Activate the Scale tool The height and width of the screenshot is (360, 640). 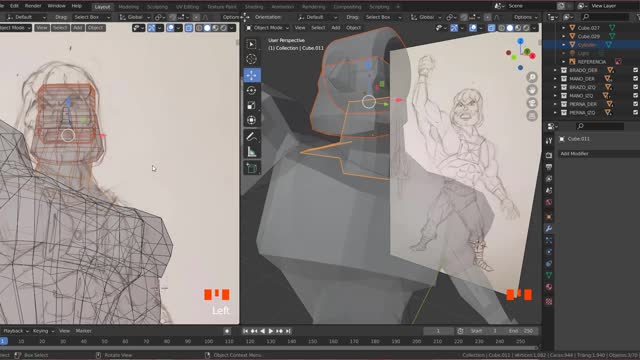point(251,105)
